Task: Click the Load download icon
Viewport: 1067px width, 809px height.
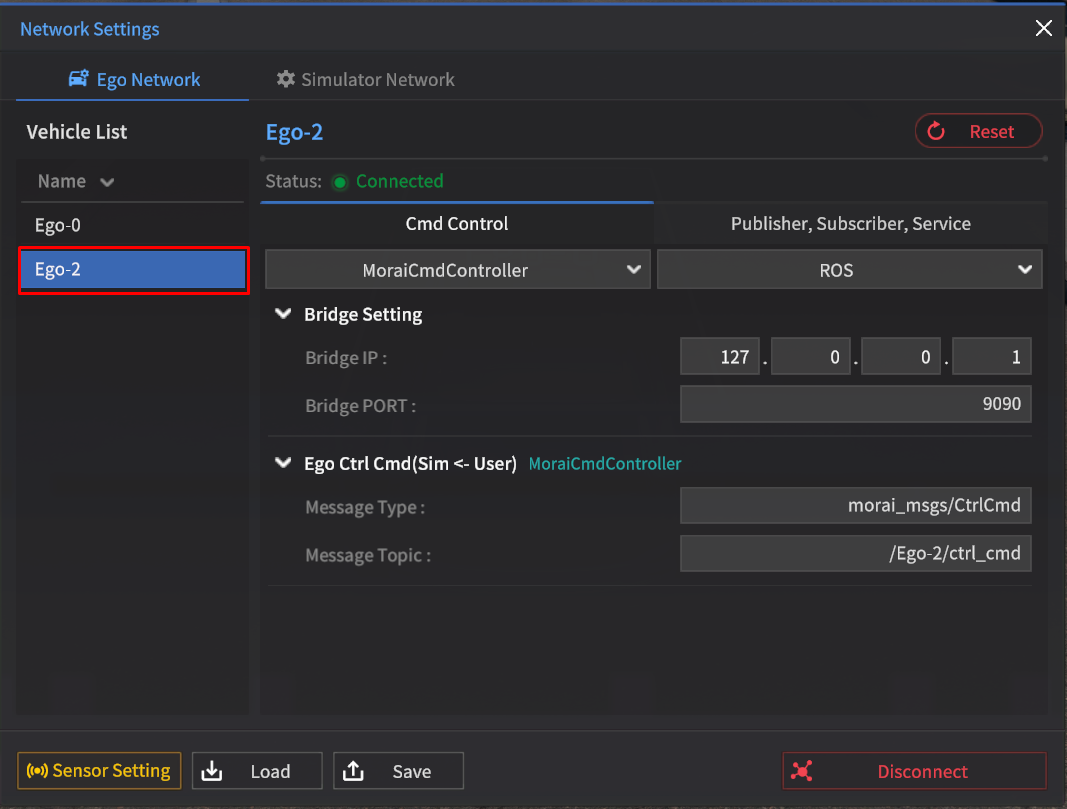Action: tap(212, 771)
